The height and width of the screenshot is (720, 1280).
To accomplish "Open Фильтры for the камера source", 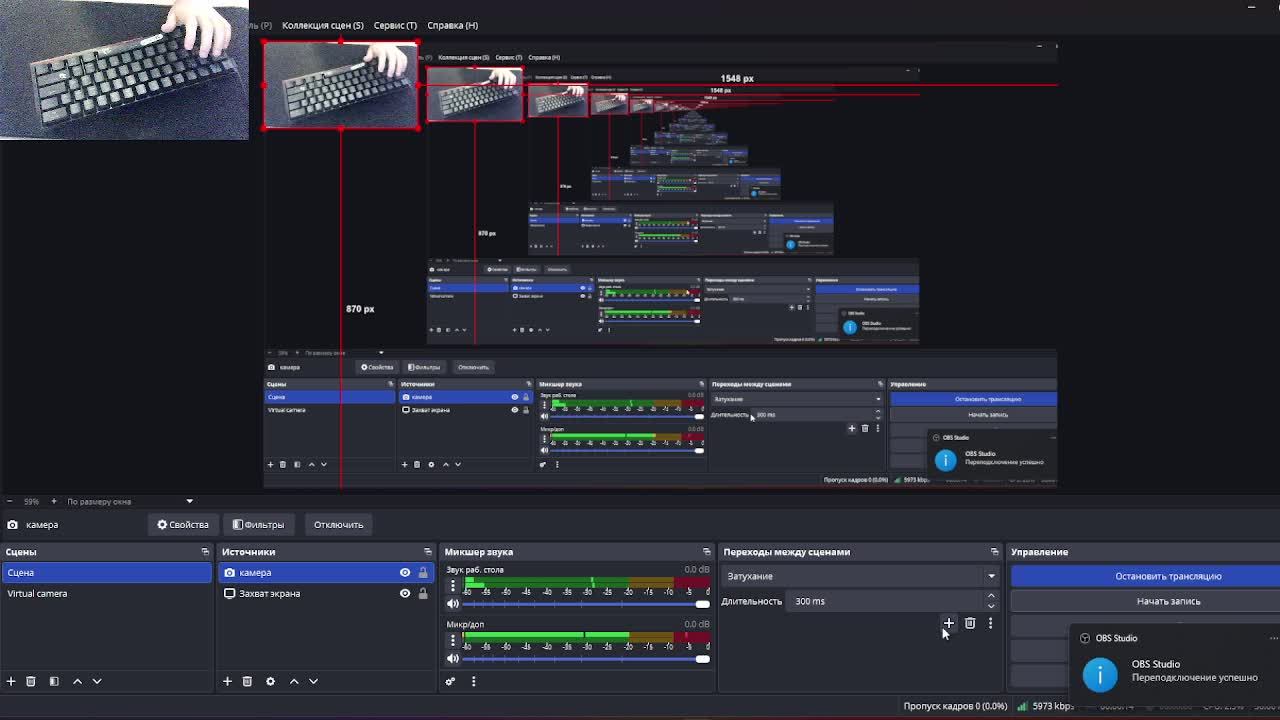I will 258,524.
